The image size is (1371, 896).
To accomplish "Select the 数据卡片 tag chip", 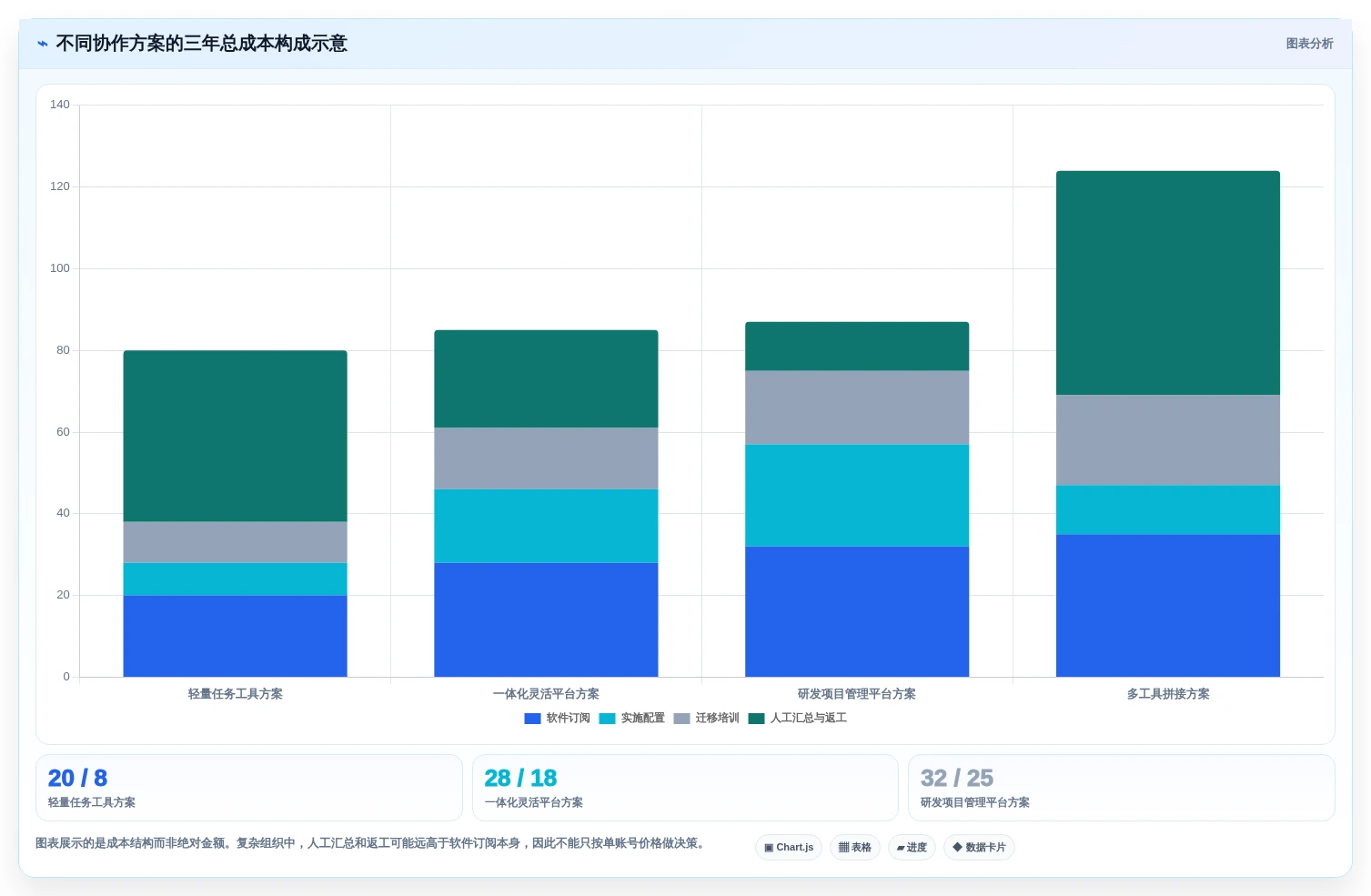I will pos(979,847).
